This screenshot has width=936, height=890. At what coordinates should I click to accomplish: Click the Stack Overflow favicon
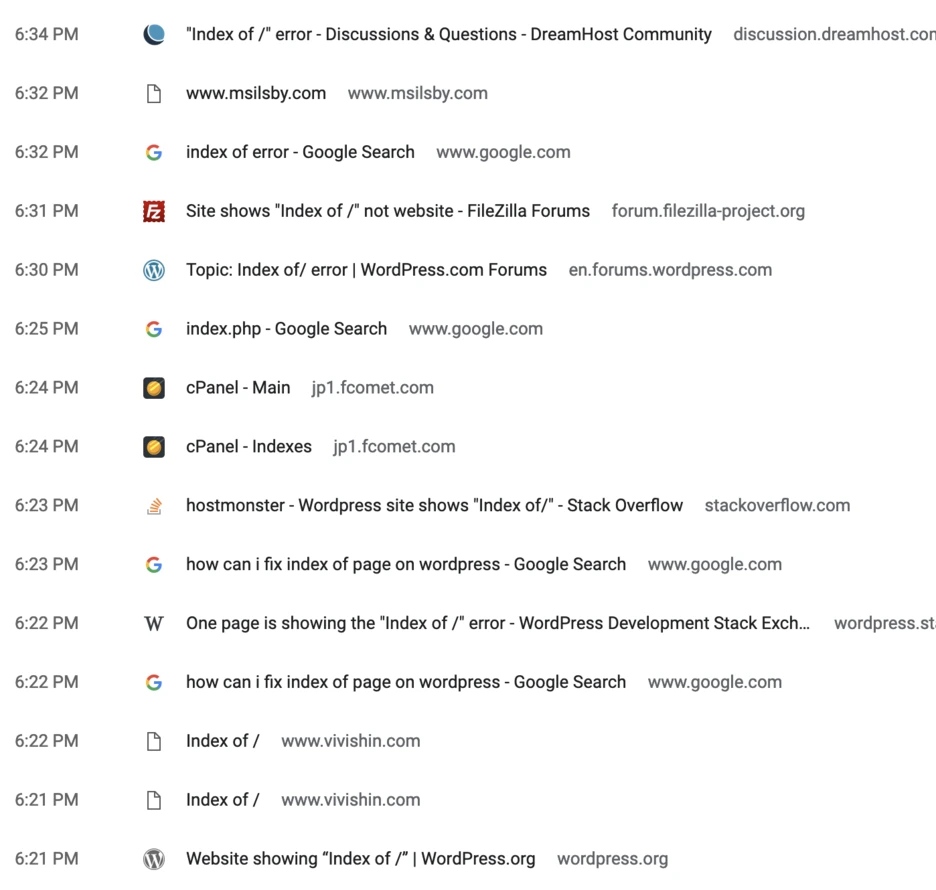(x=154, y=506)
